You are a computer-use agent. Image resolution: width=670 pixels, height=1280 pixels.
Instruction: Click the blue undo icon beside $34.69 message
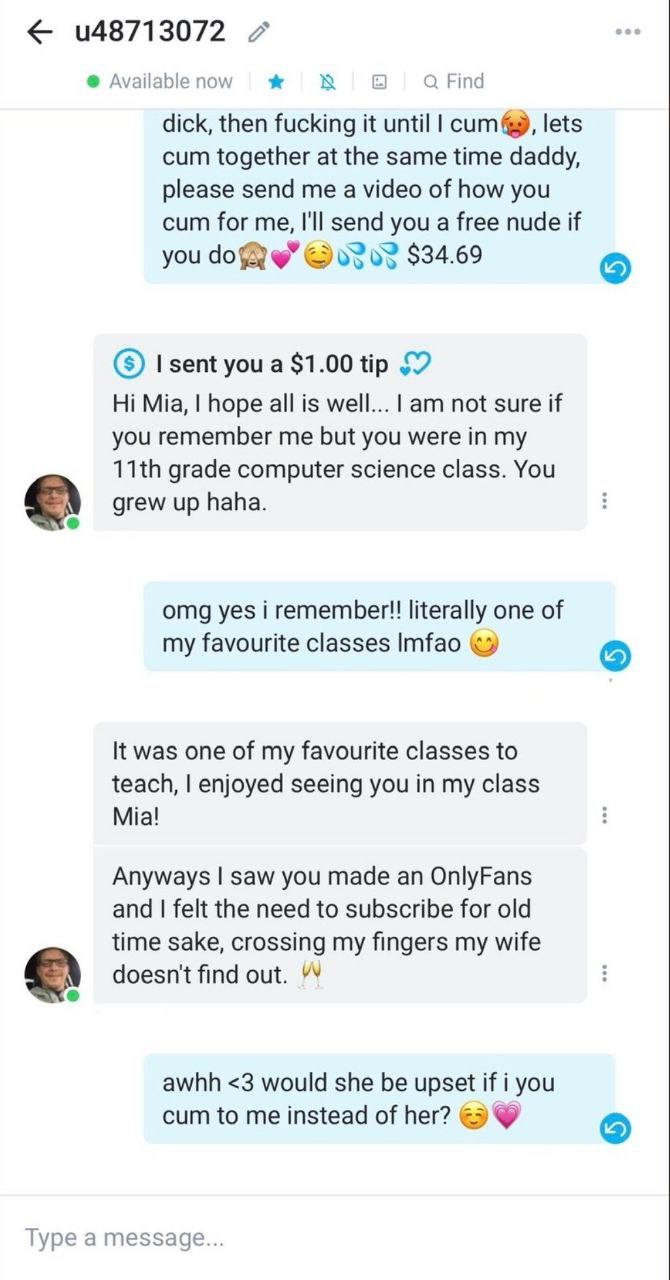(615, 267)
